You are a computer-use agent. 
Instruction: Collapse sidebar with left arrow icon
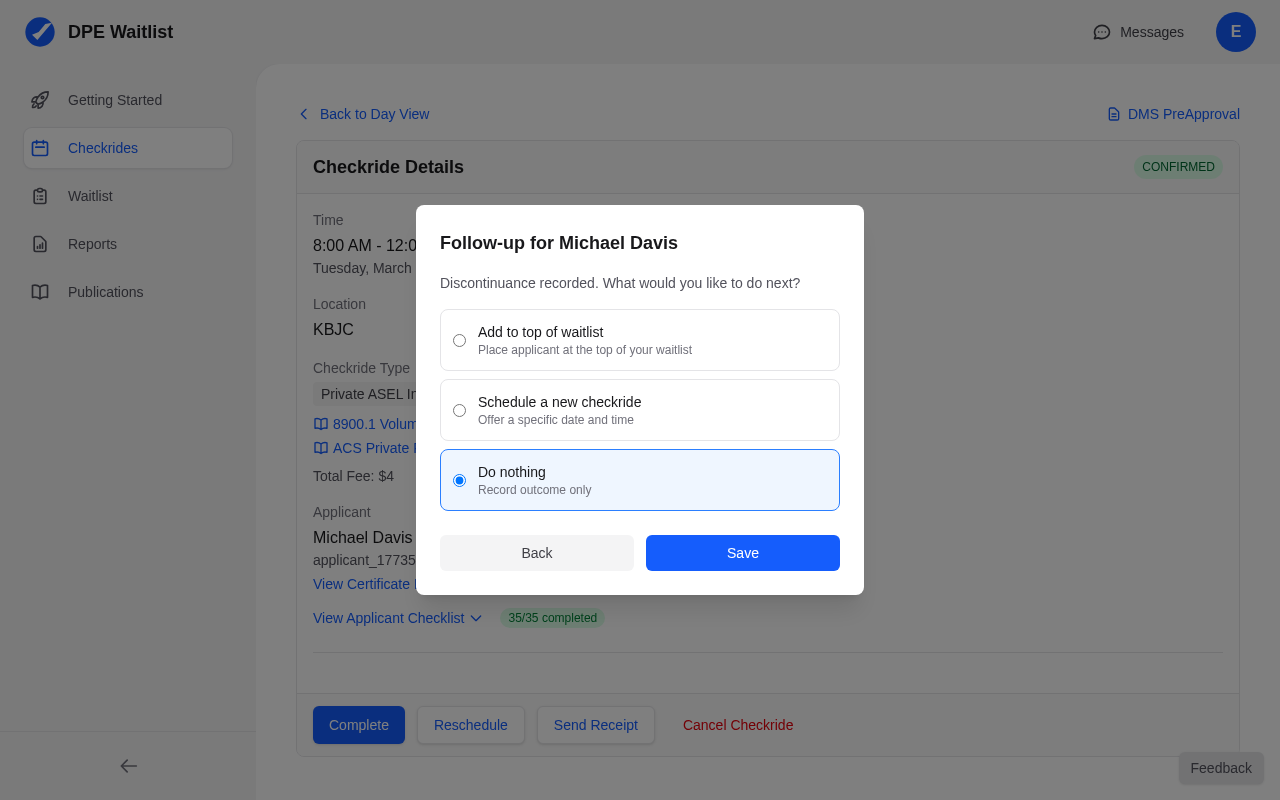pyautogui.click(x=128, y=766)
